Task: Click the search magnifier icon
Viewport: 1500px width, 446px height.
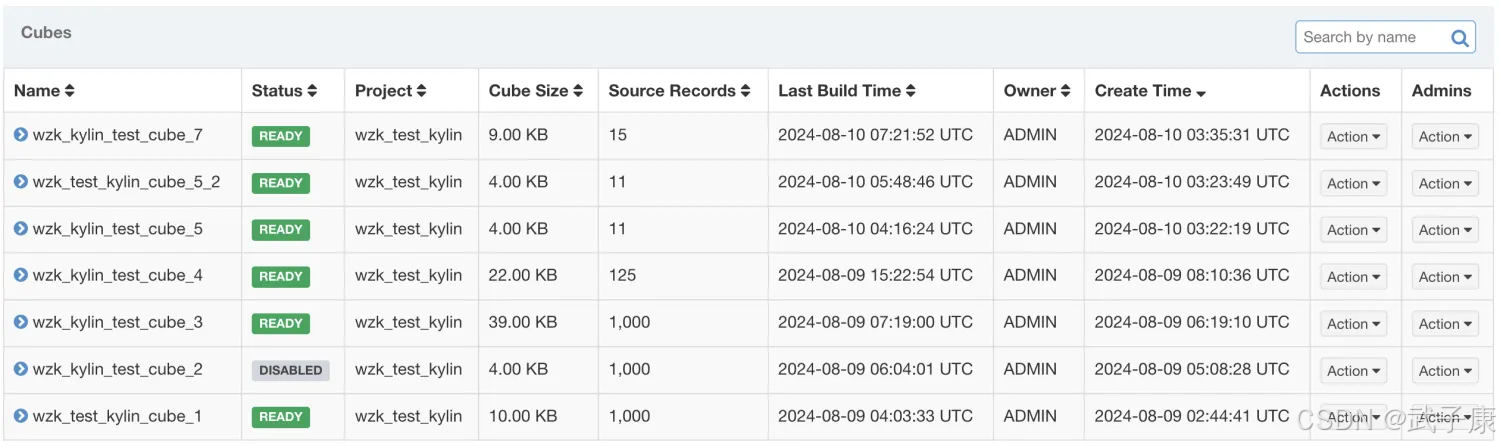Action: [x=1460, y=39]
